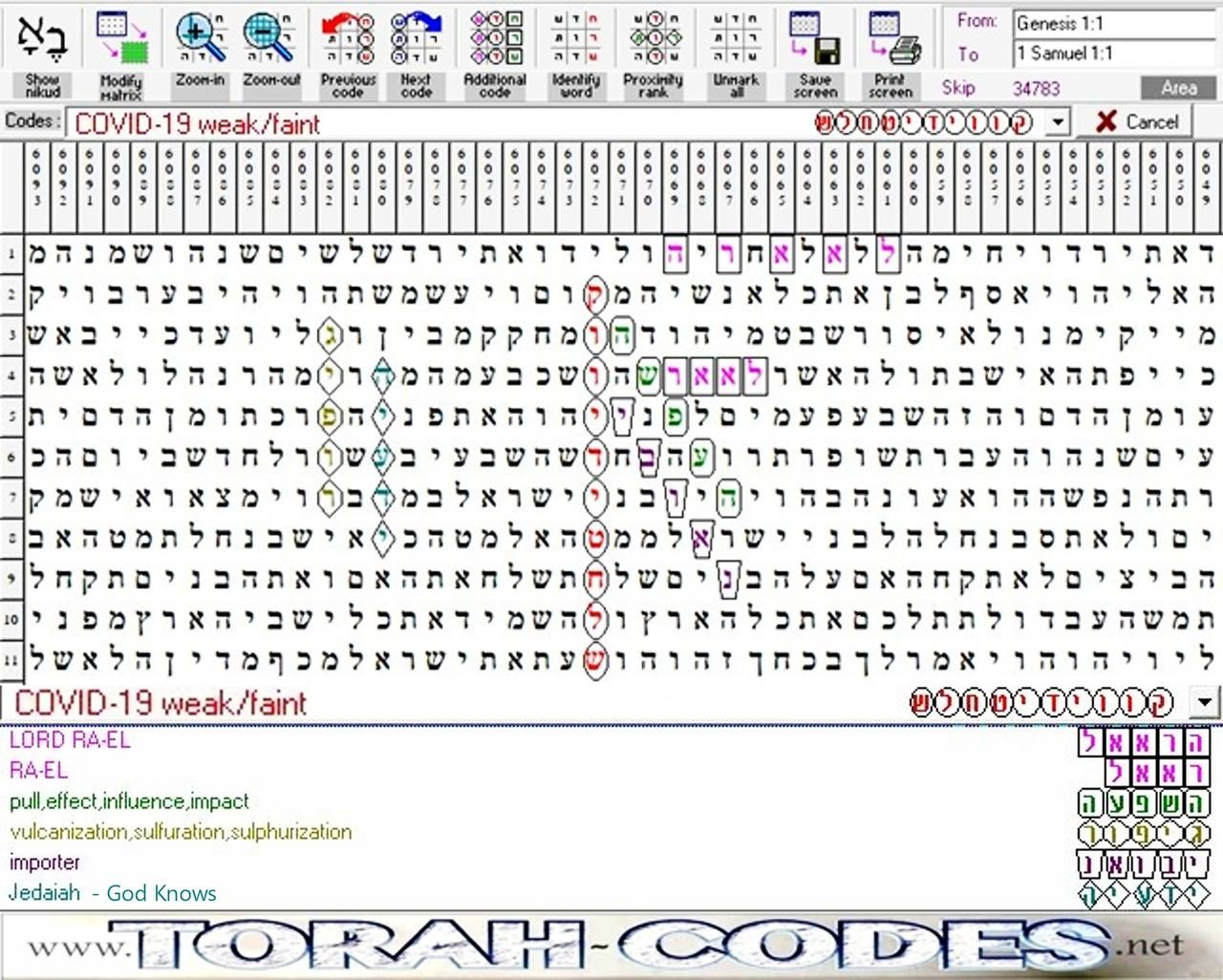Click the Area button
The image size is (1223, 980).
pos(1179,88)
